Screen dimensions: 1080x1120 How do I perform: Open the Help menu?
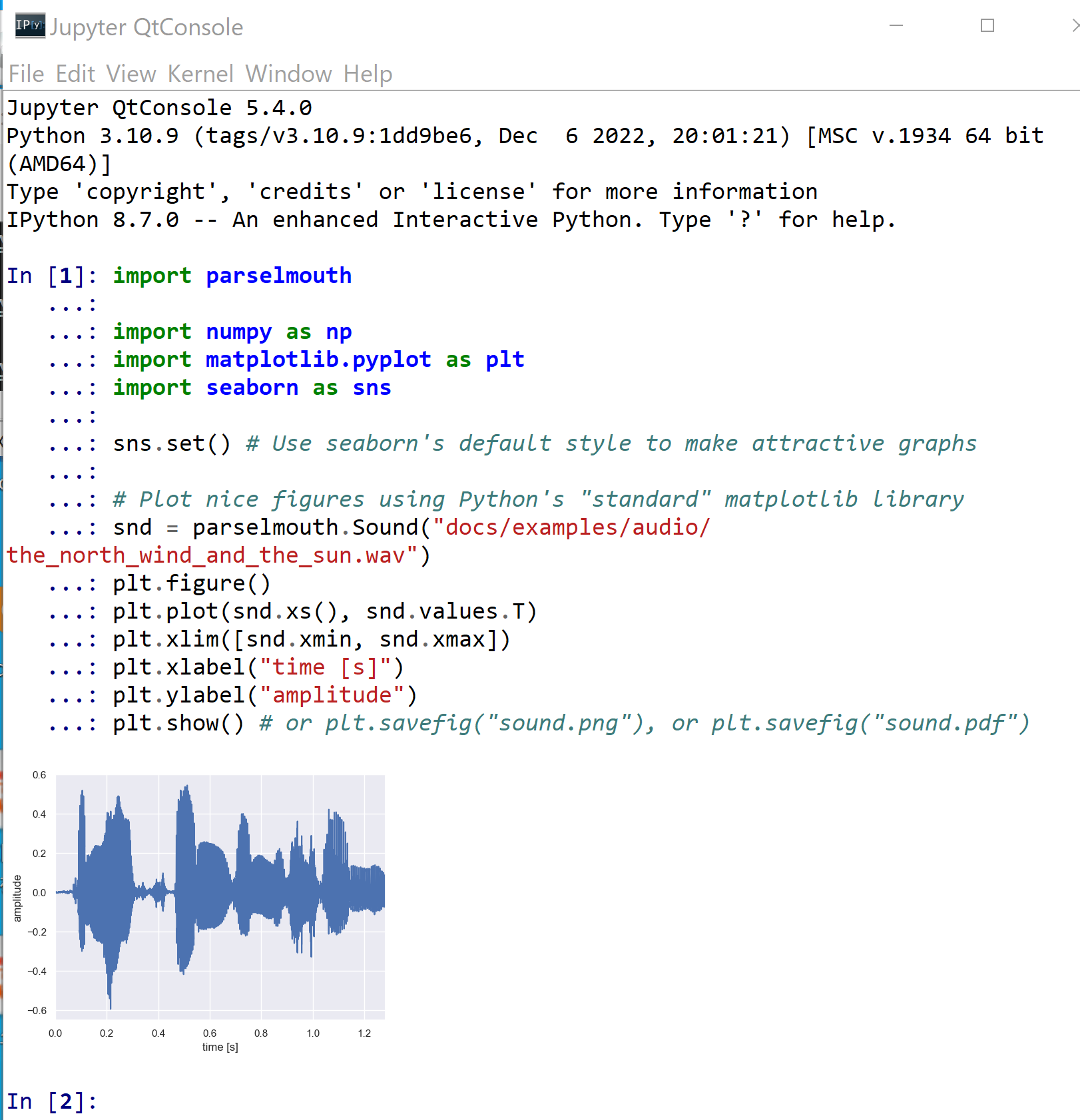pyautogui.click(x=368, y=74)
